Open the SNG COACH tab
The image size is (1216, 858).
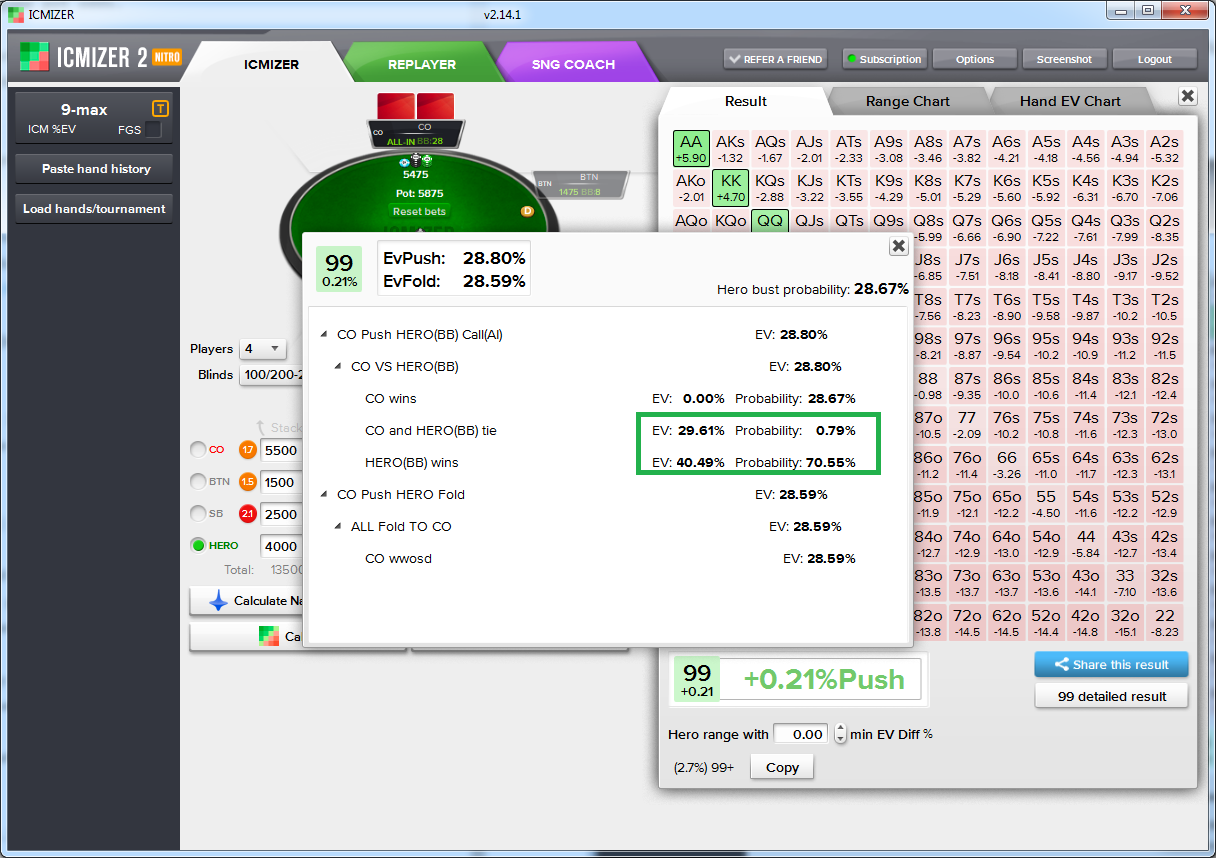point(573,64)
